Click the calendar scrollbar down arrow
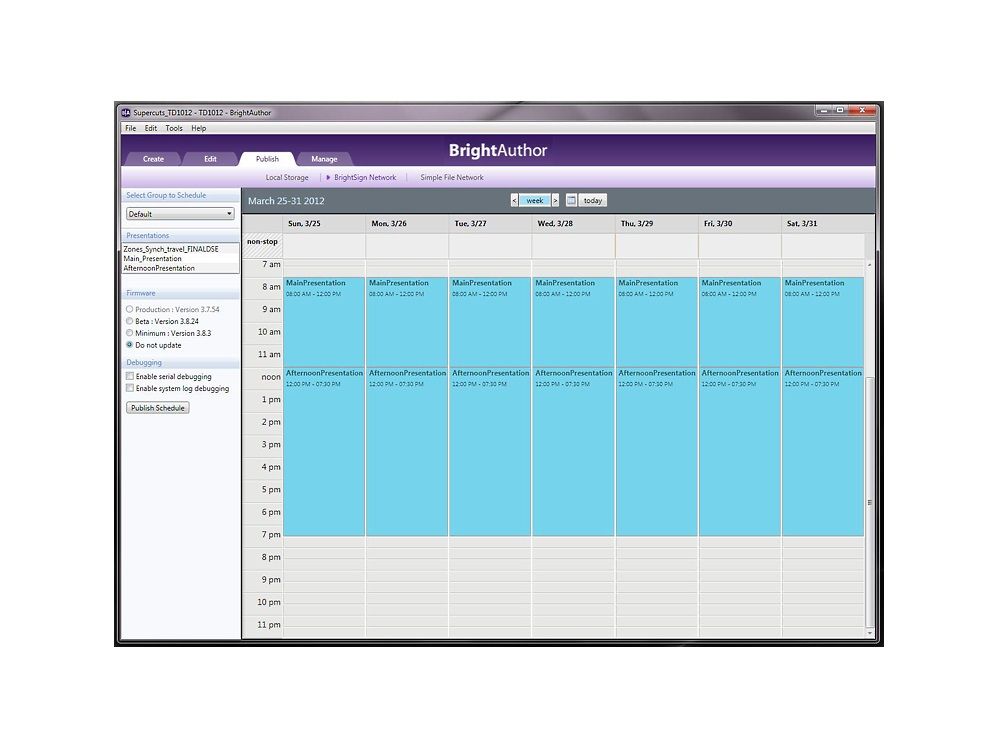 [x=869, y=633]
